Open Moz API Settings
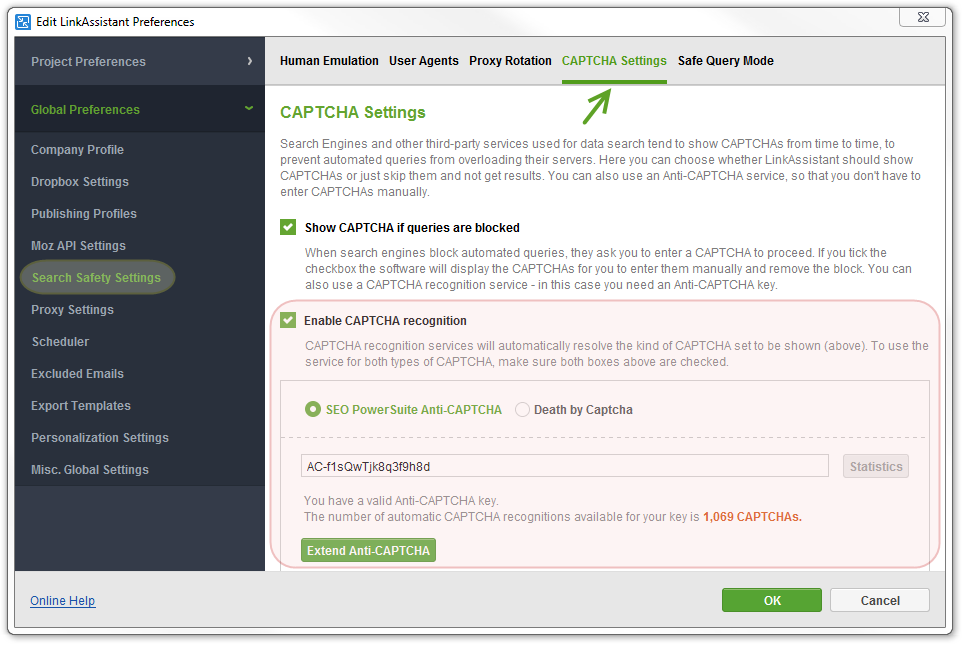 (79, 246)
